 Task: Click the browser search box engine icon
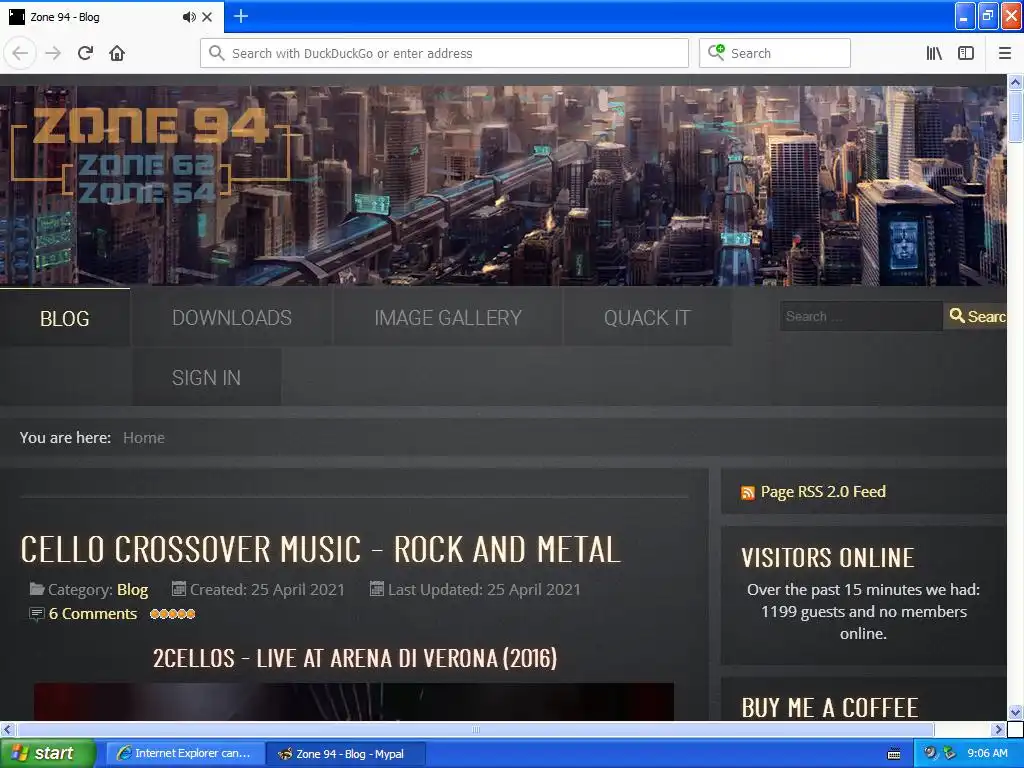coord(716,52)
